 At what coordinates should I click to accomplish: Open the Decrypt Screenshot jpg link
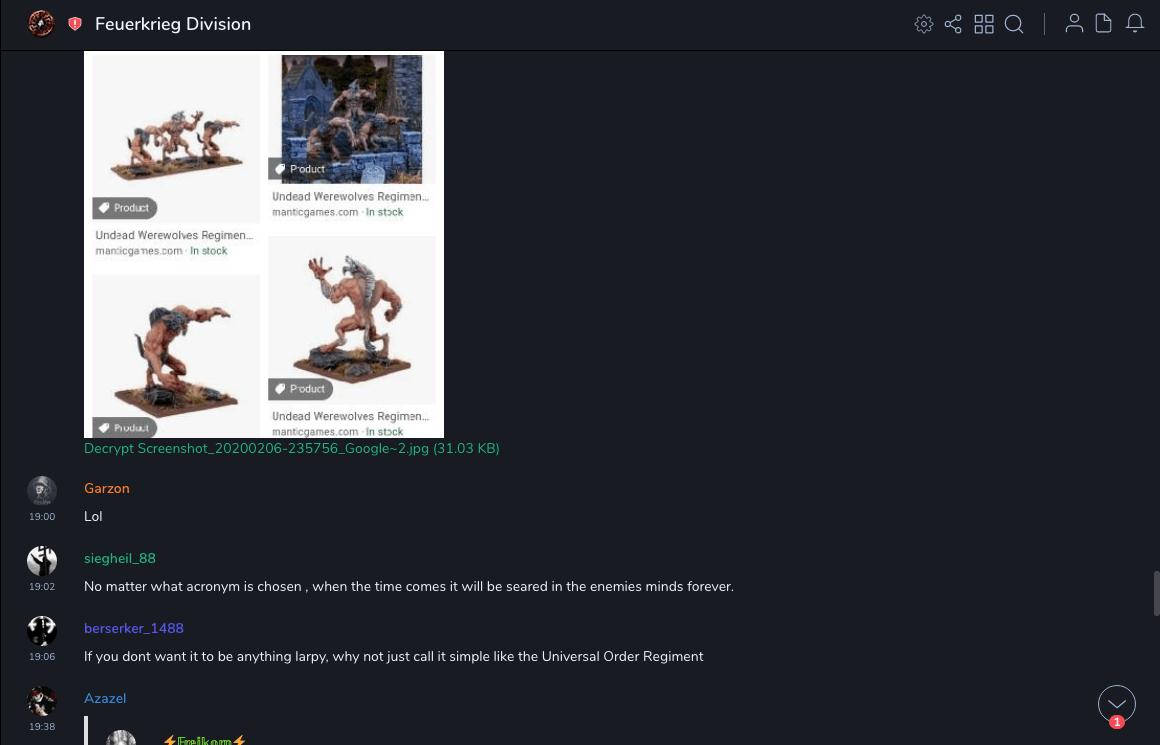[x=291, y=448]
